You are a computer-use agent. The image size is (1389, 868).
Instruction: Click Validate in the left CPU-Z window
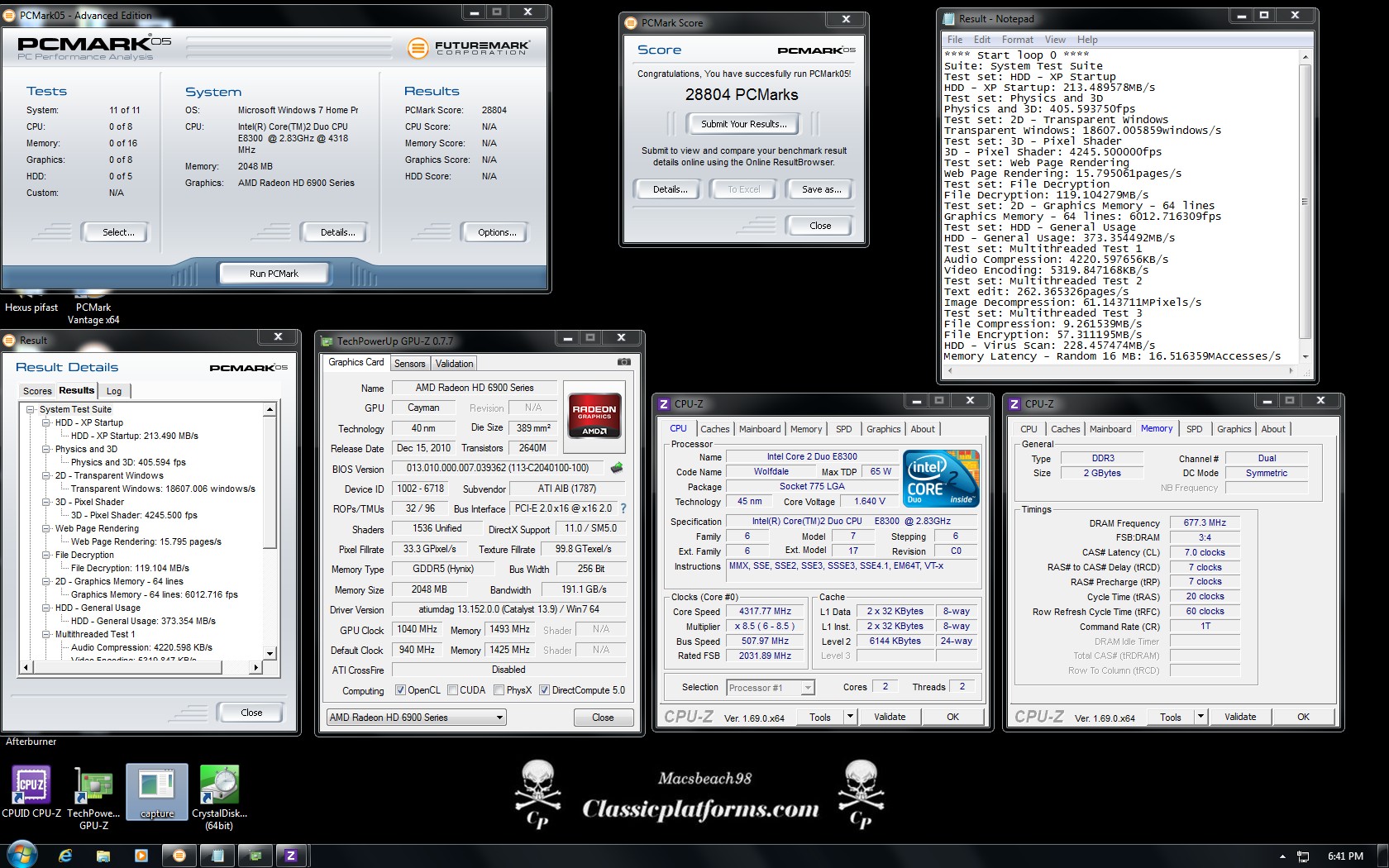point(890,717)
